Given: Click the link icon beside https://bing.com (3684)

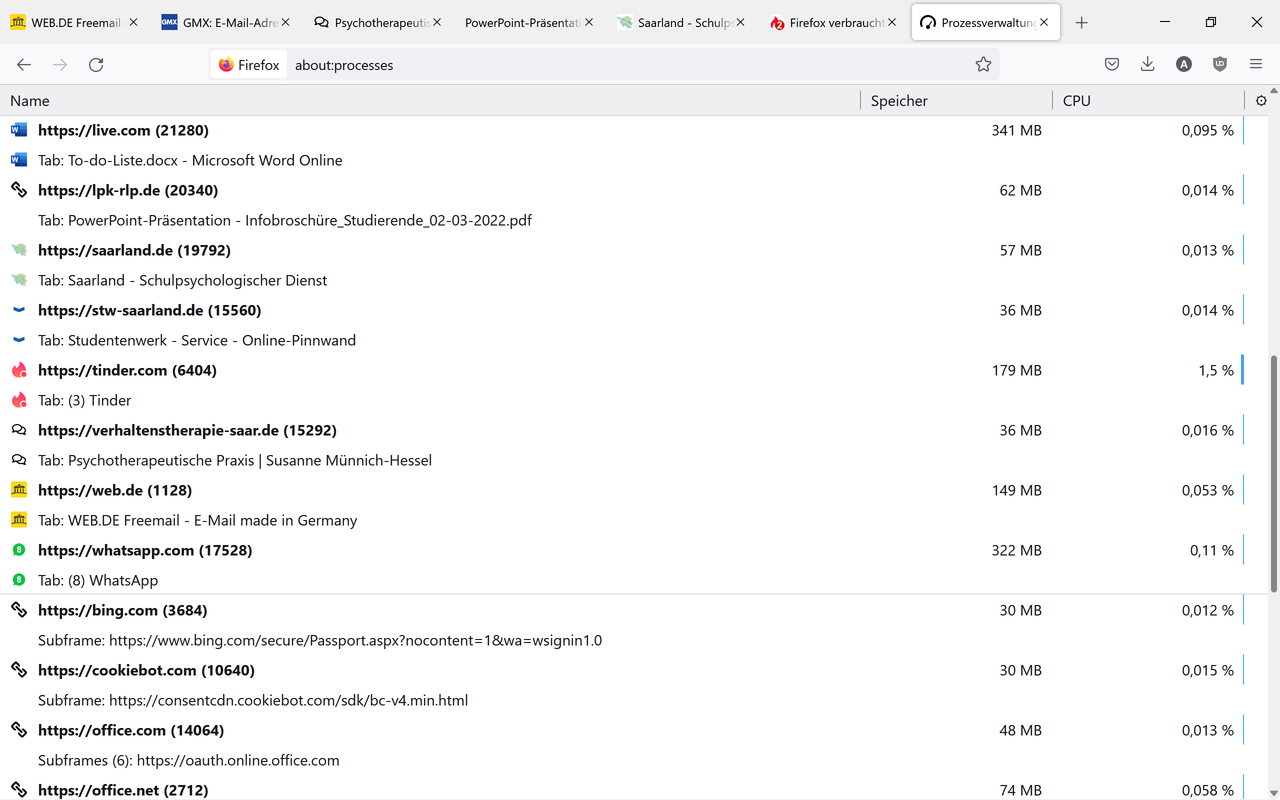Looking at the screenshot, I should tap(19, 610).
